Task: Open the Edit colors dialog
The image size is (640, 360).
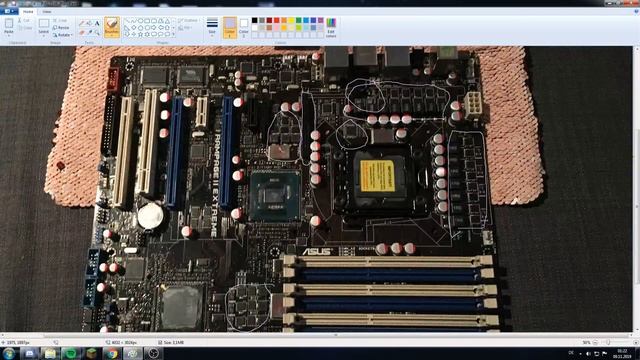Action: point(331,27)
